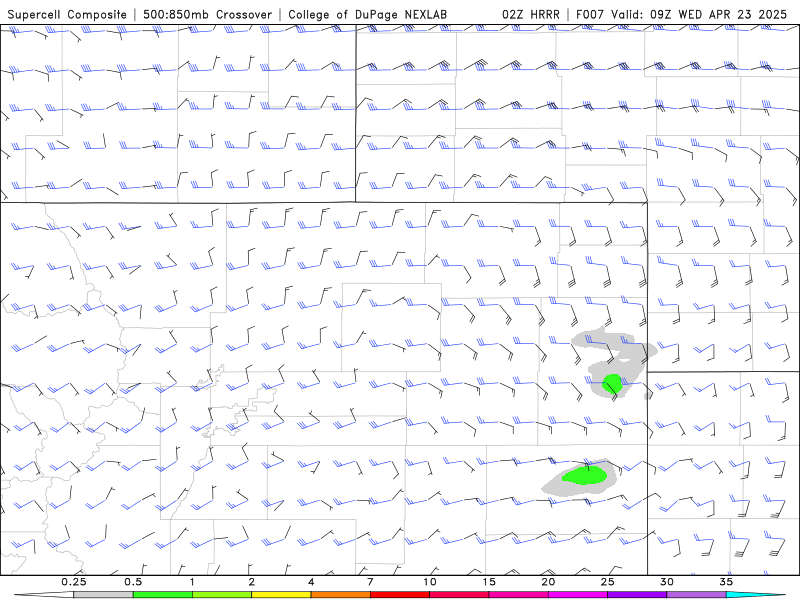
Task: Select the red 7–10 legend color segment
Action: pos(400,595)
